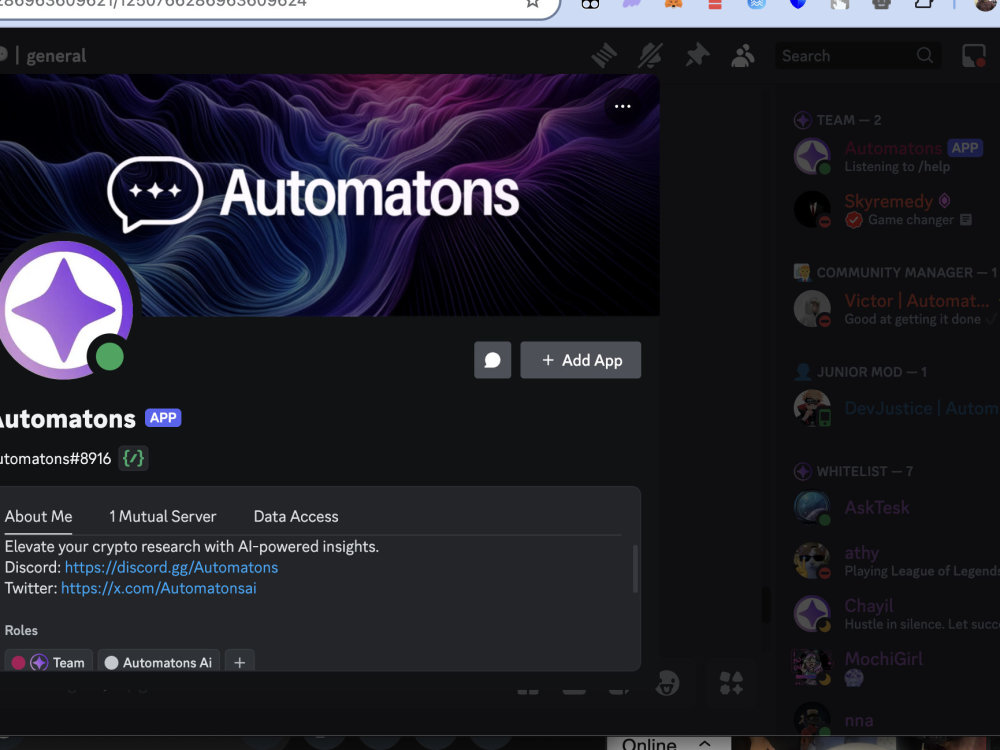Click Skyremedy's avatar
1000x750 pixels.
pos(812,209)
